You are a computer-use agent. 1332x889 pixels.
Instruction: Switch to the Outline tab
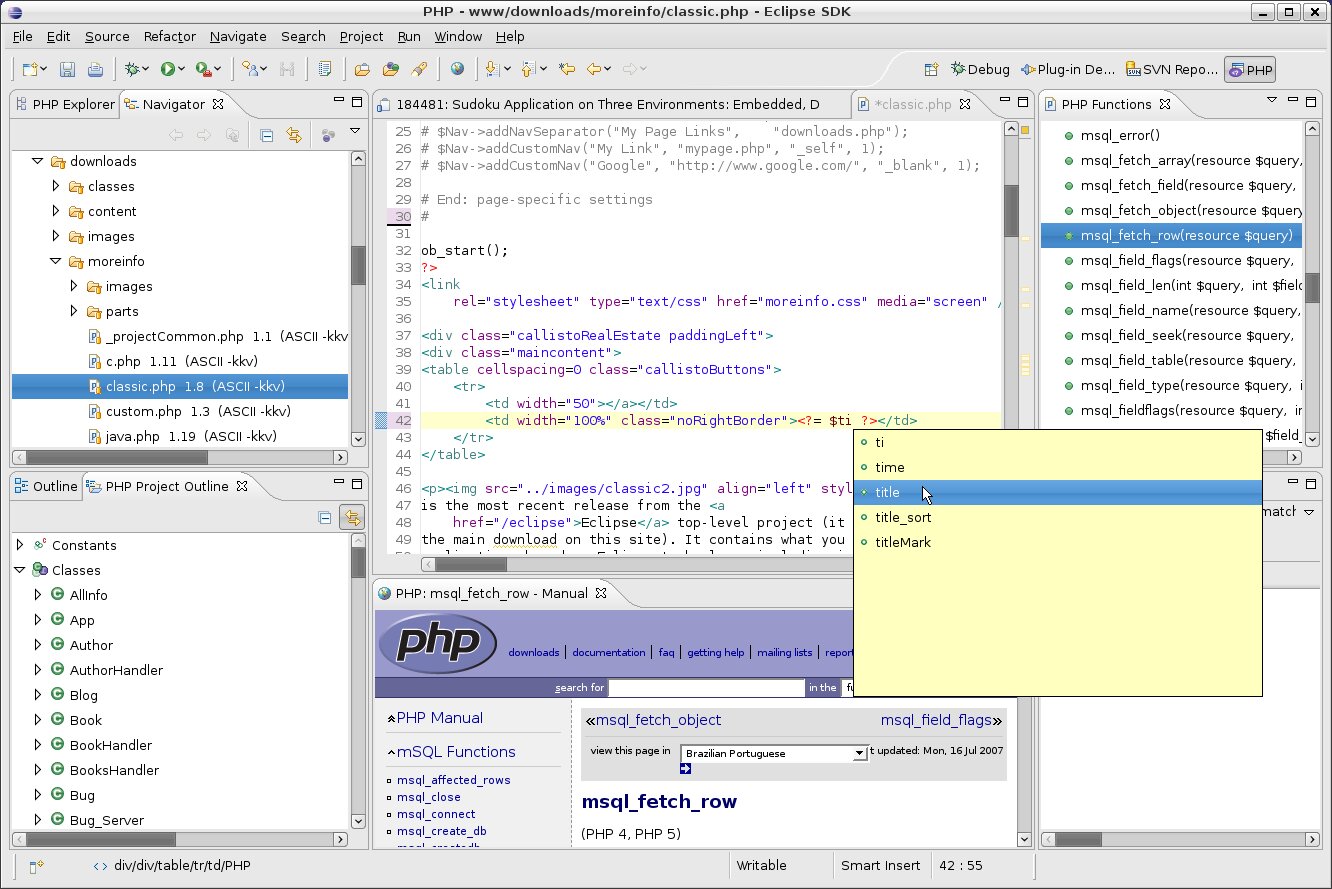coord(46,486)
